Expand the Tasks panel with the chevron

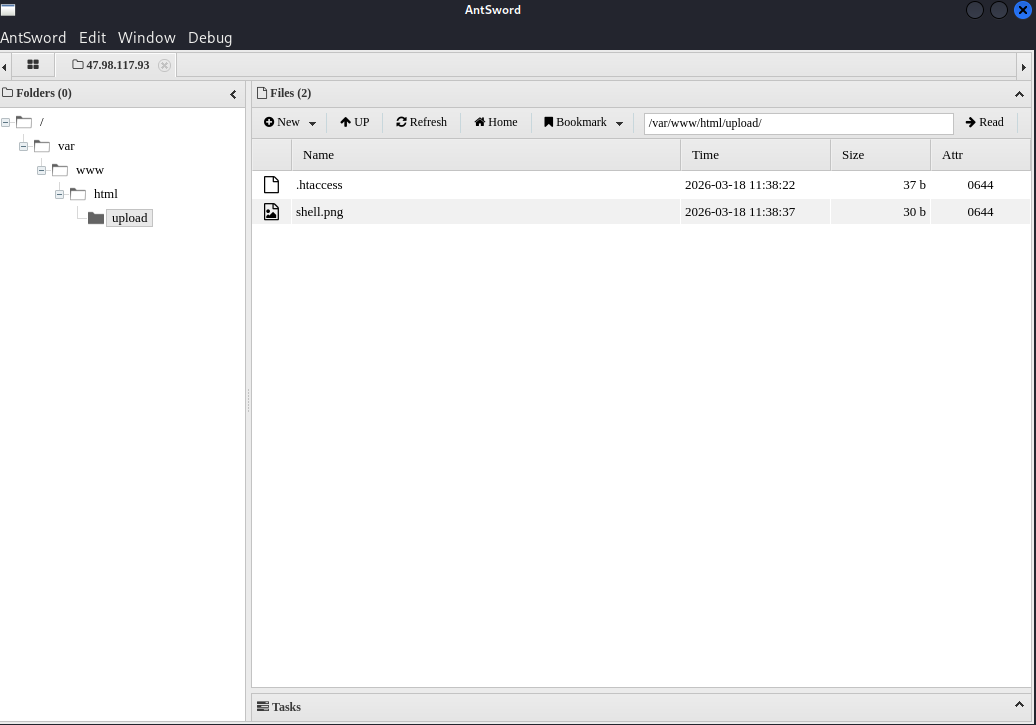coord(1019,705)
